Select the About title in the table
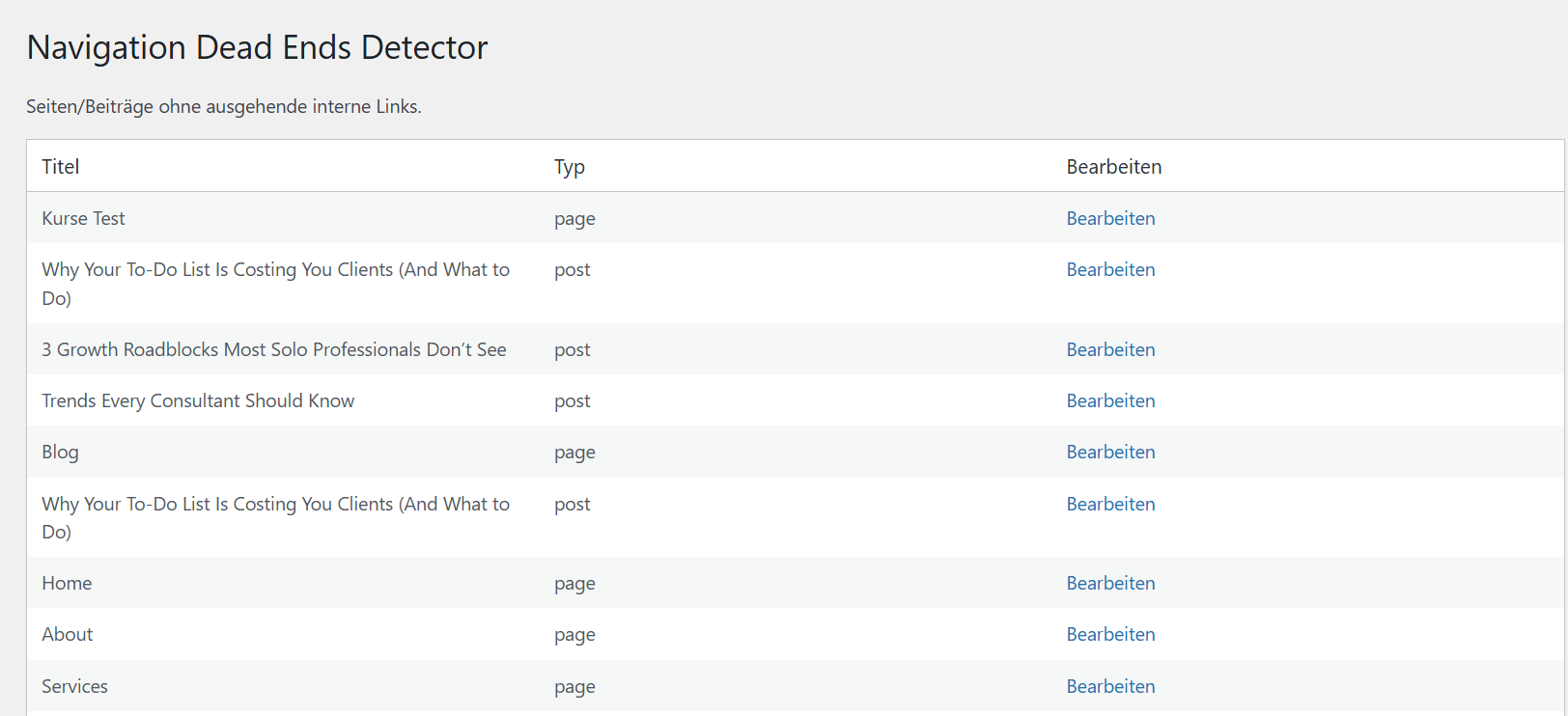 click(68, 634)
